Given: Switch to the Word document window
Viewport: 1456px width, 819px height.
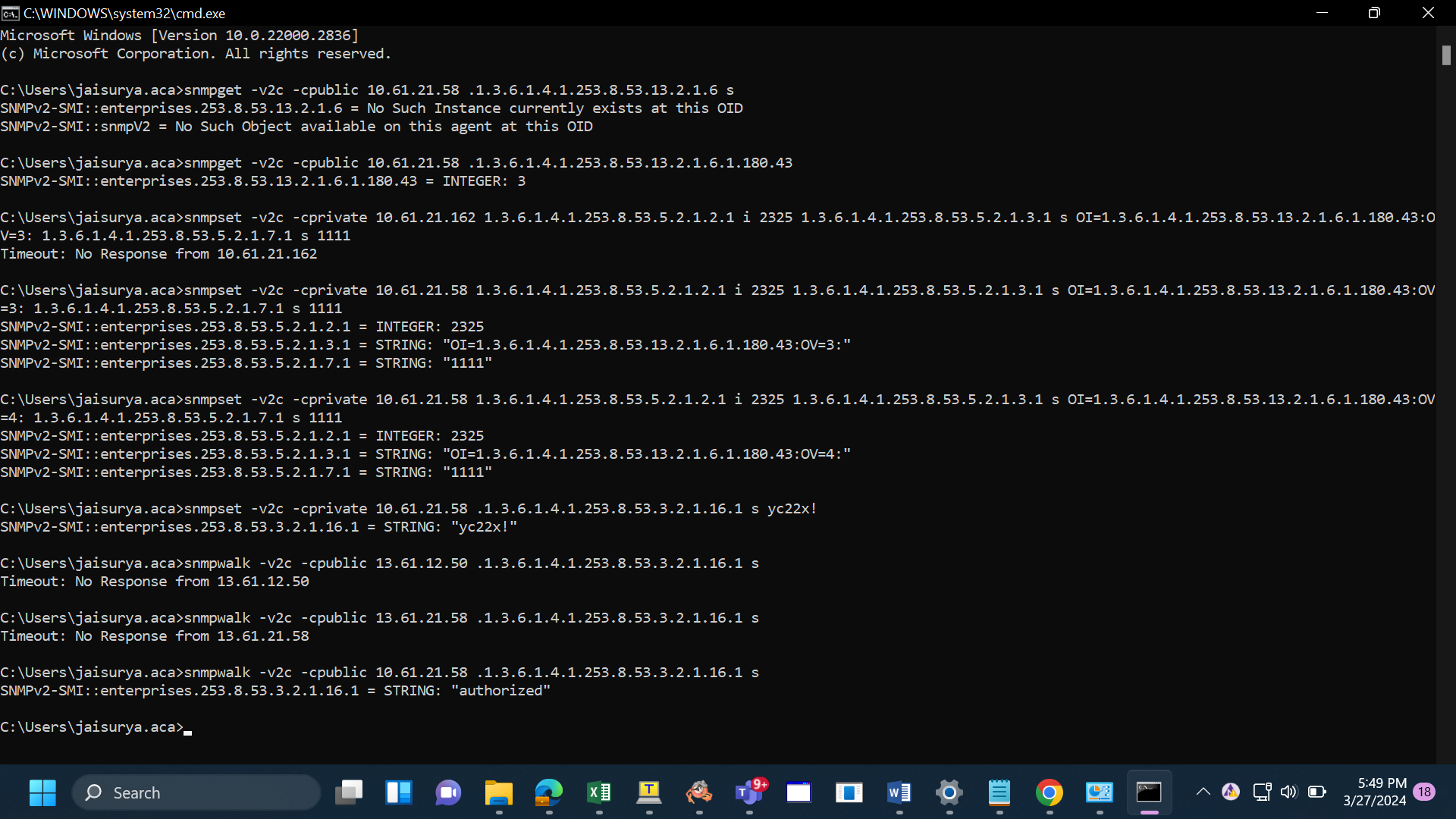Looking at the screenshot, I should [x=899, y=792].
